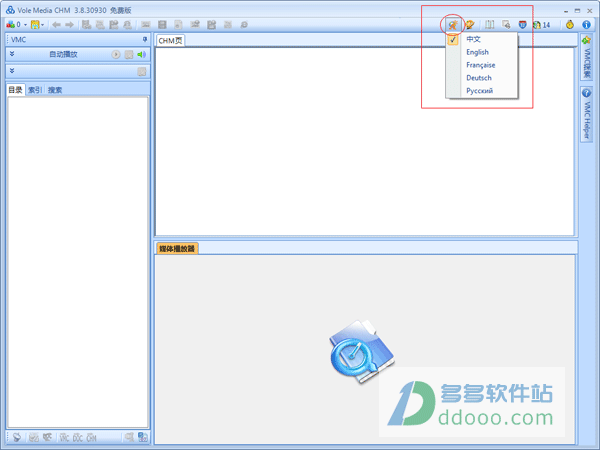The image size is (600, 450).
Task: Click the open book layout icon
Action: tap(489, 25)
